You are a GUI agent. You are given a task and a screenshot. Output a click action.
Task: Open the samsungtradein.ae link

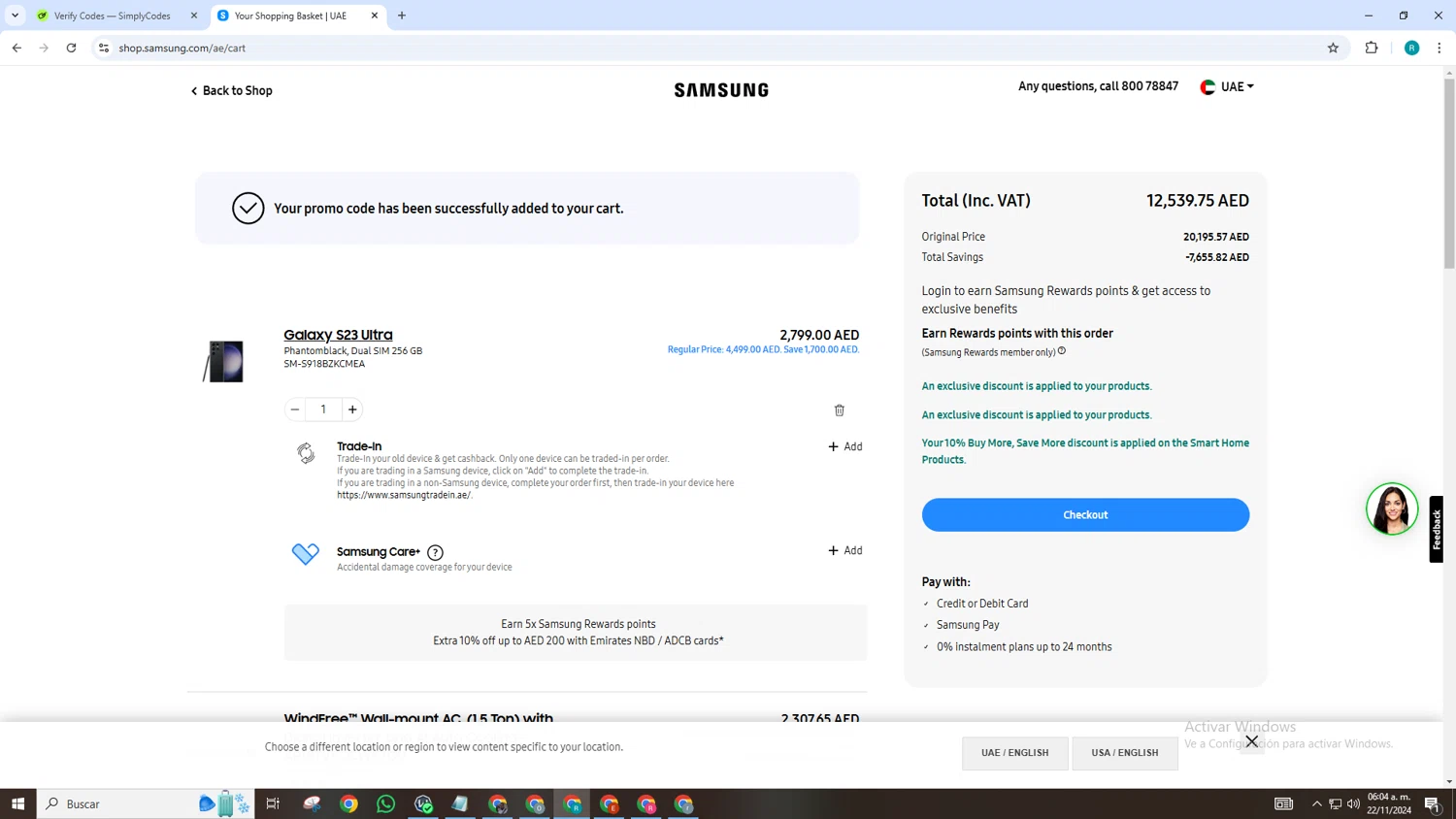click(404, 495)
